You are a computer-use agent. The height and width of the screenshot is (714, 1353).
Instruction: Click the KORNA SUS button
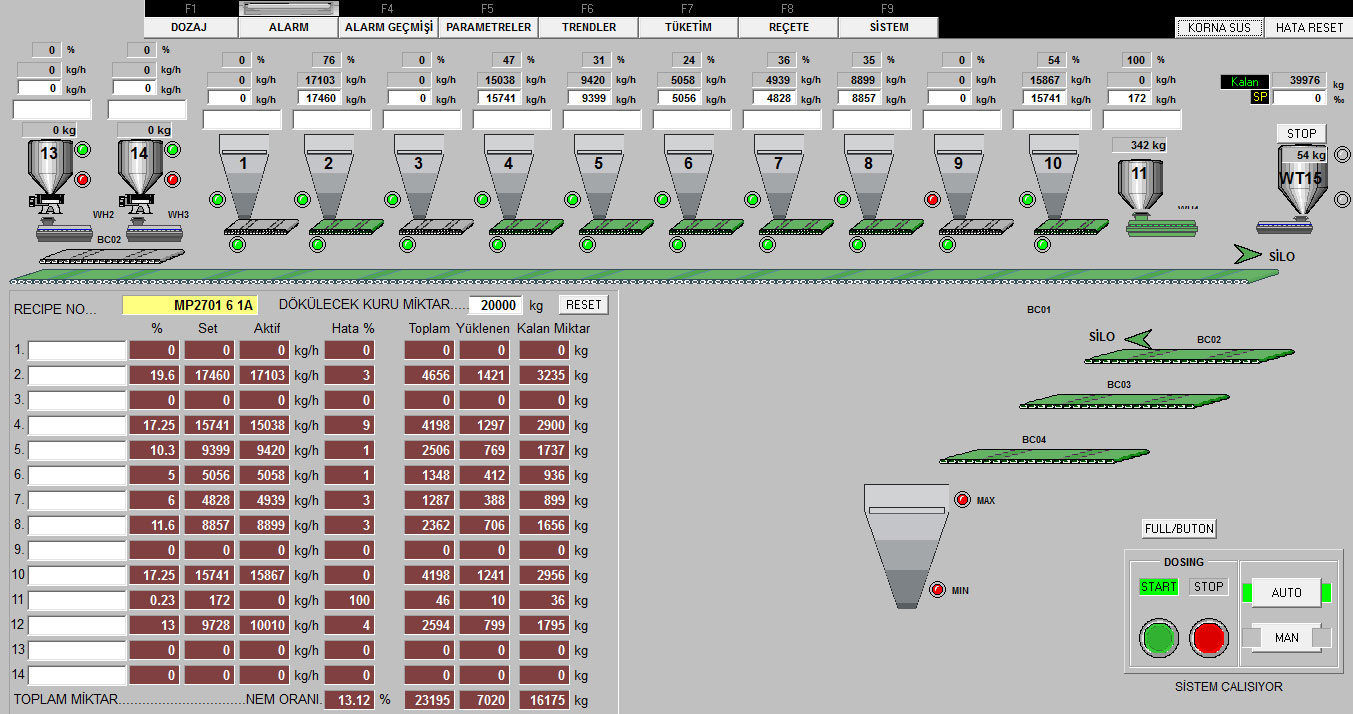tap(1219, 28)
